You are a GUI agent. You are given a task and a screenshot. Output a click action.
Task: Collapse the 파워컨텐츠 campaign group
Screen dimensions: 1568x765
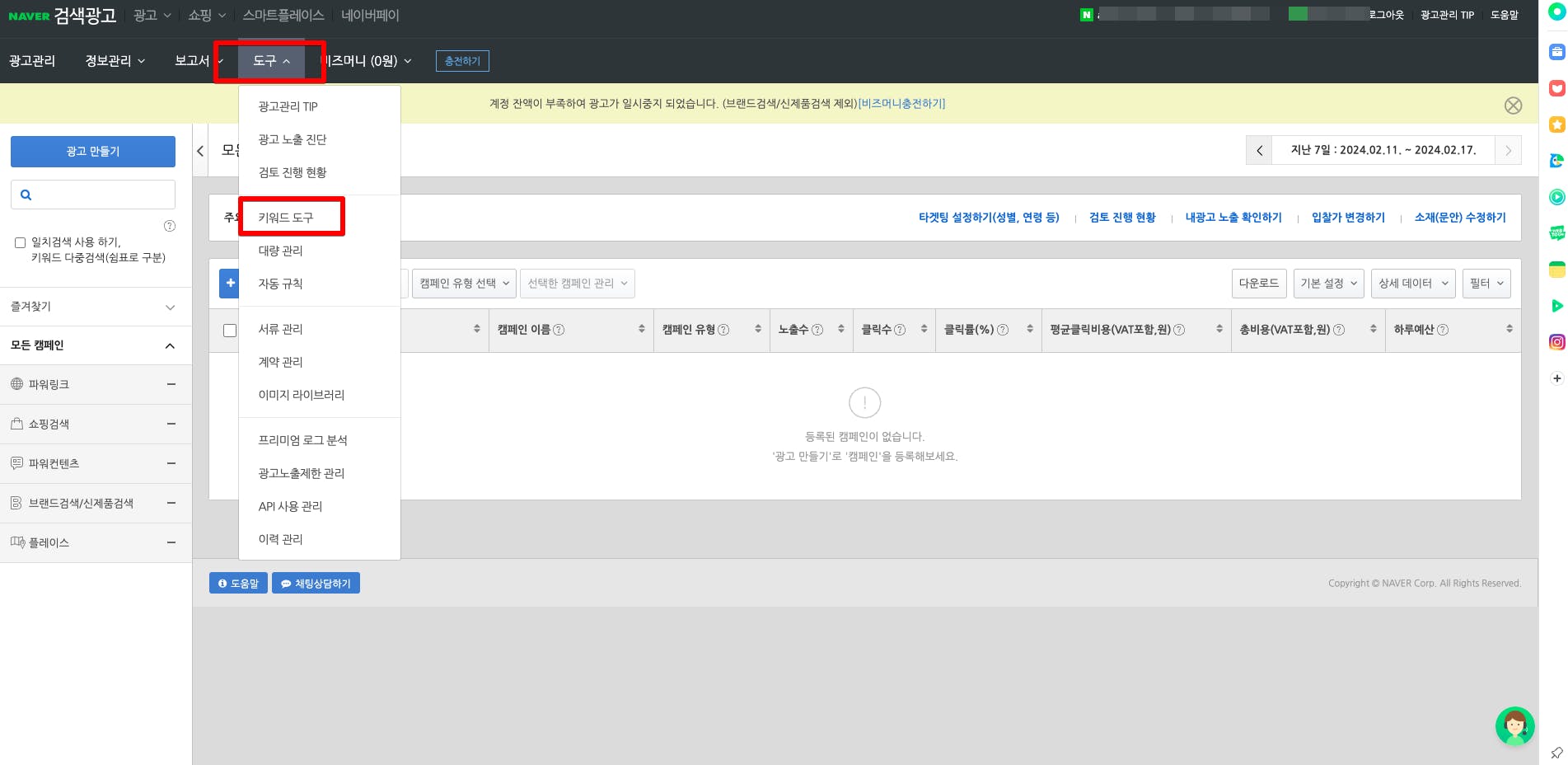171,463
